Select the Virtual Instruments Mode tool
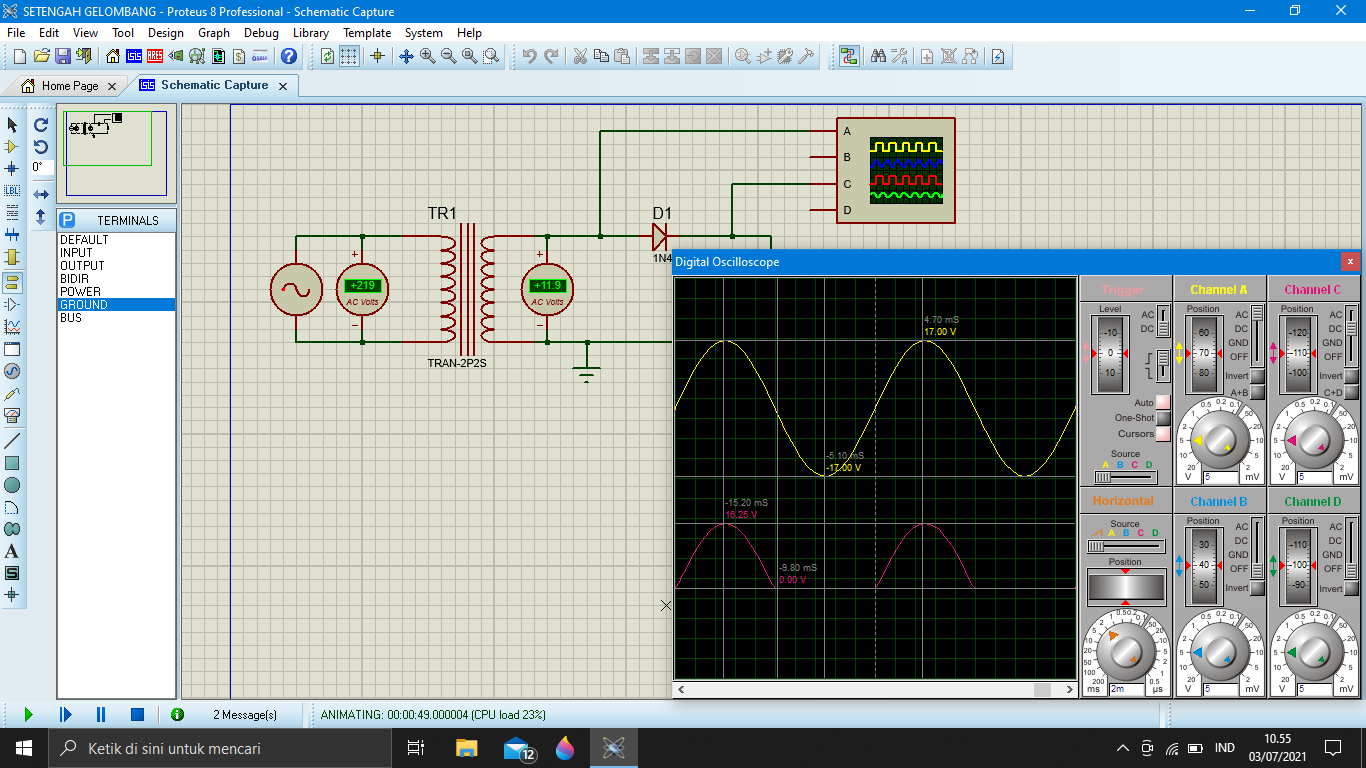The width and height of the screenshot is (1366, 768). (x=12, y=415)
